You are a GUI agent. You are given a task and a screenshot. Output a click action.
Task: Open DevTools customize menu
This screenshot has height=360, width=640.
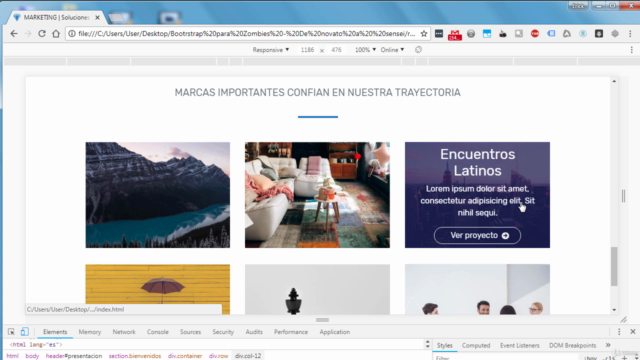pos(619,332)
